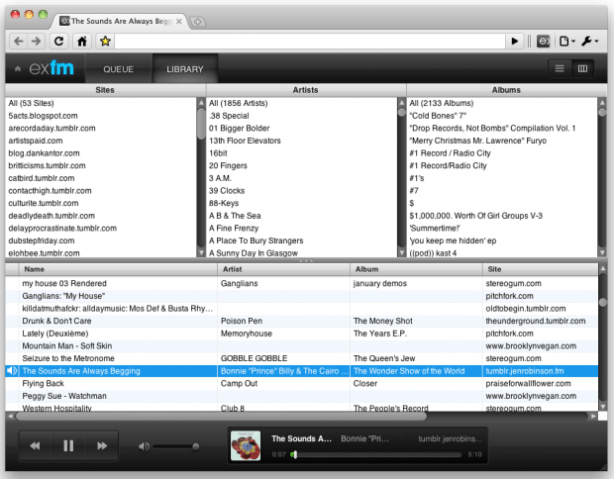614x479 pixels.
Task: Pause the currently playing song
Action: pyautogui.click(x=69, y=445)
